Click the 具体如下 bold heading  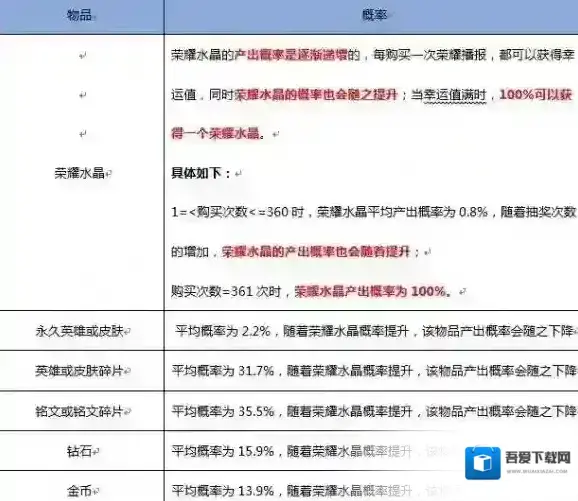pos(201,173)
